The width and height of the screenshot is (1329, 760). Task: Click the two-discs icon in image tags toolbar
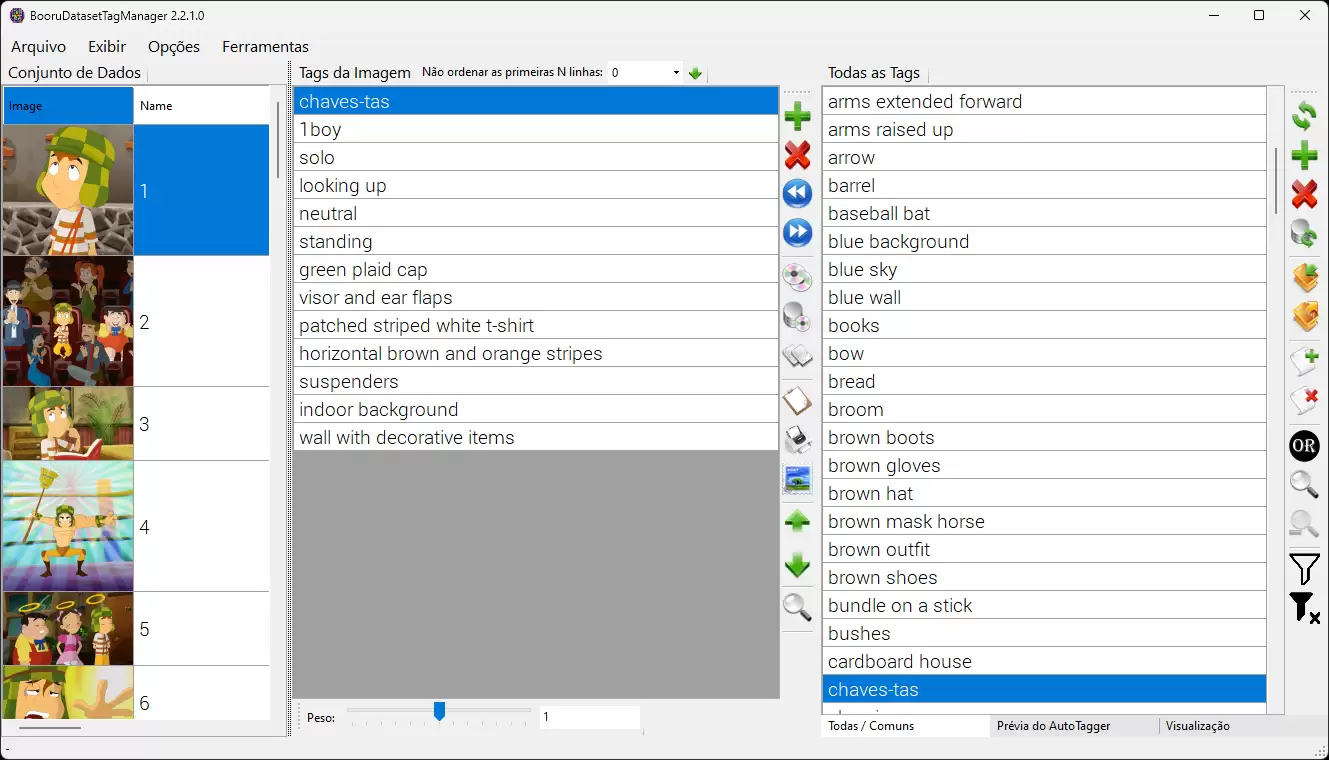click(x=797, y=276)
